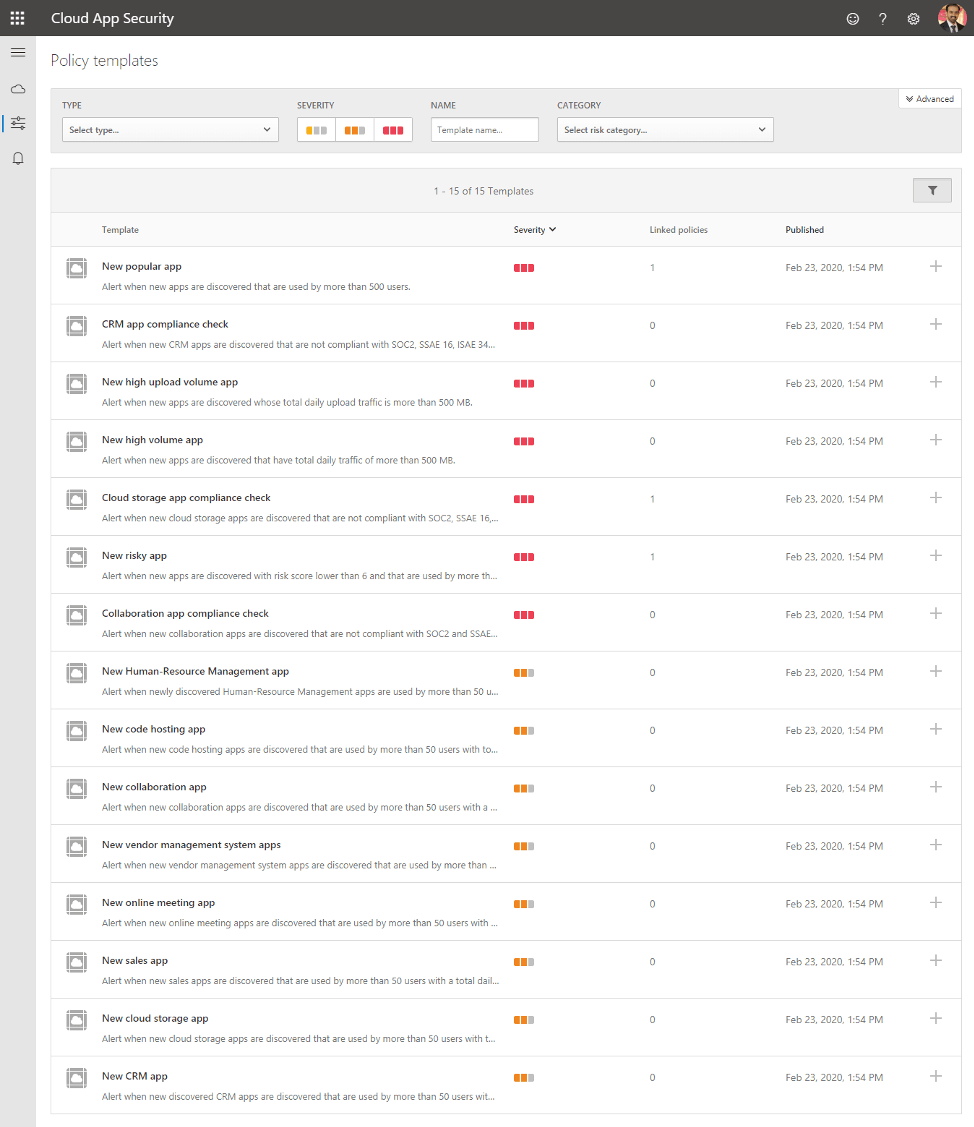Open the New Human-Resource Management app template
This screenshot has height=1127, width=974.
pos(196,671)
